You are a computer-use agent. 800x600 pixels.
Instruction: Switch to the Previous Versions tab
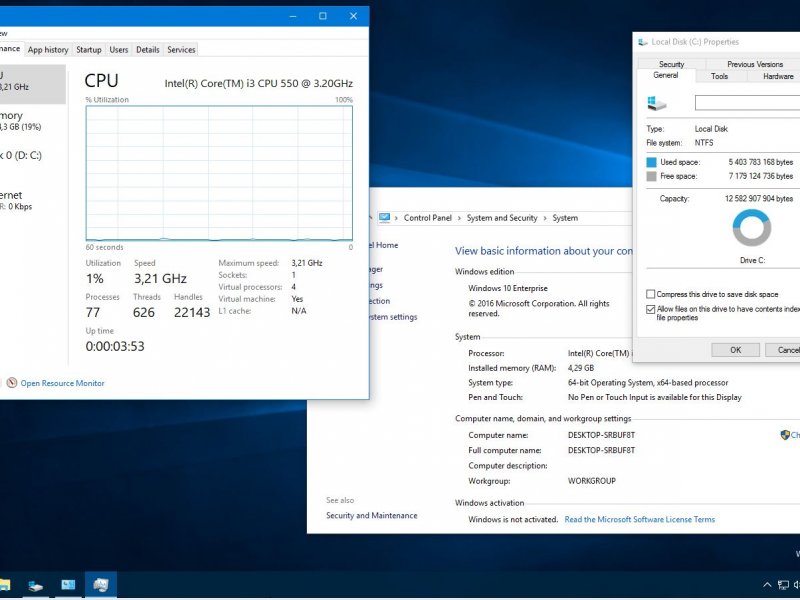755,64
